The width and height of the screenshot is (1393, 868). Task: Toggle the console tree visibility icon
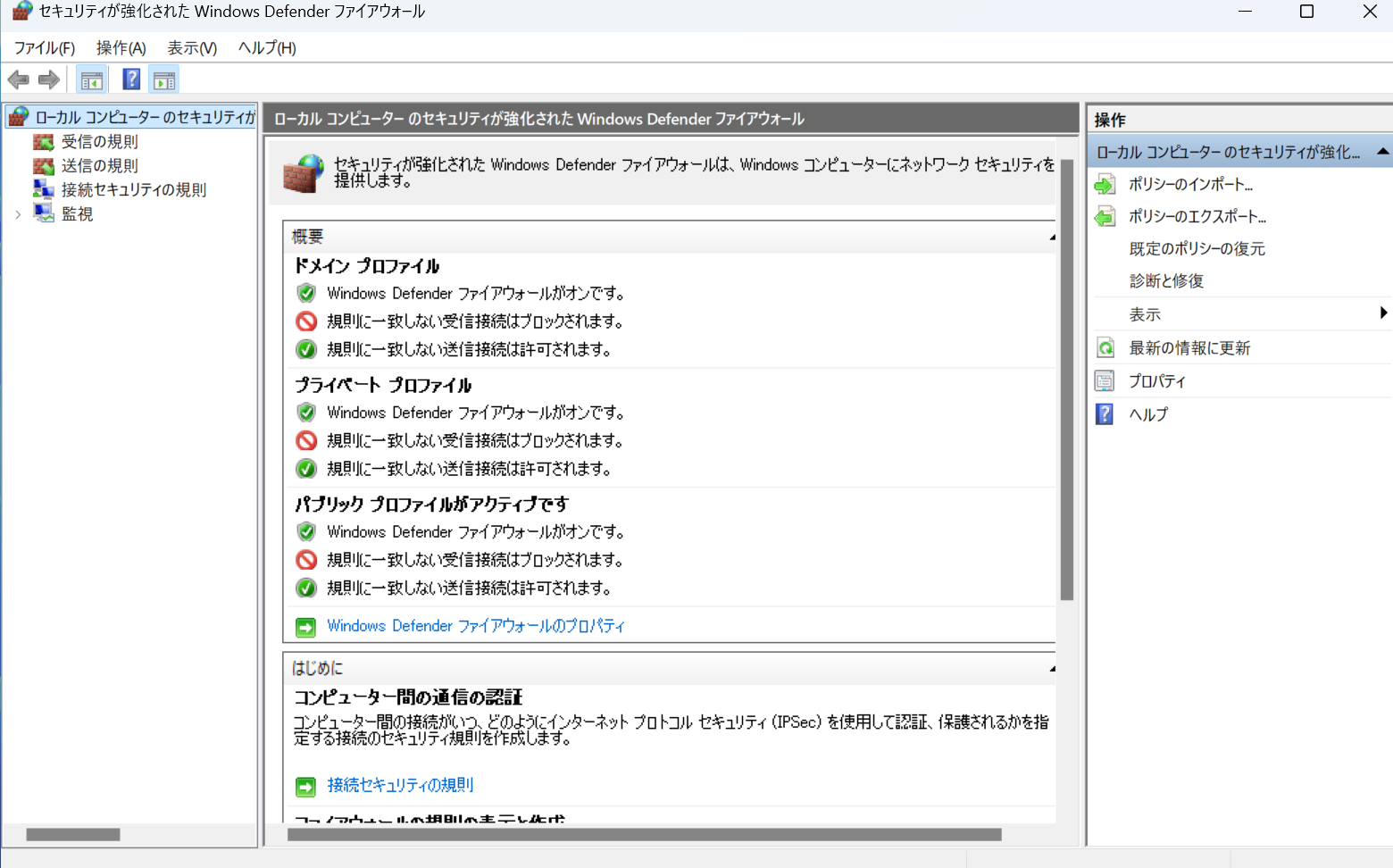(x=90, y=79)
